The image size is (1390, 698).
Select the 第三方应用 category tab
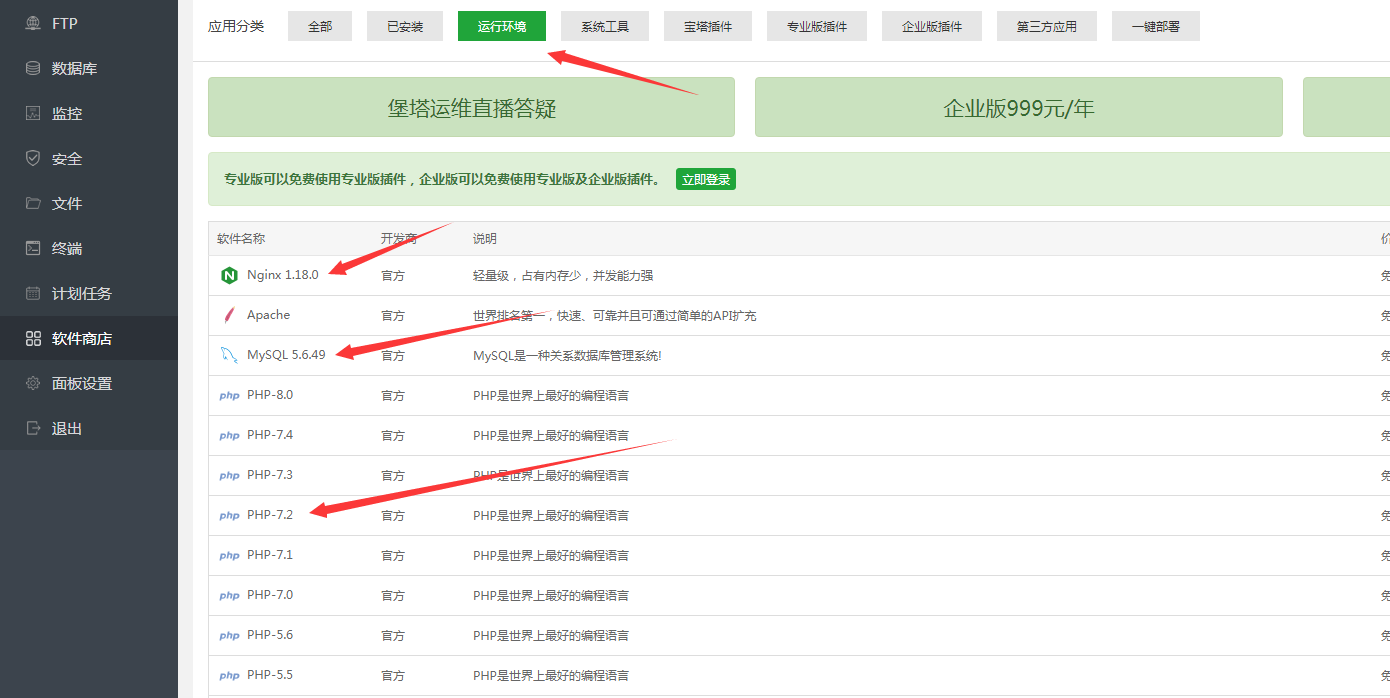click(x=1047, y=26)
